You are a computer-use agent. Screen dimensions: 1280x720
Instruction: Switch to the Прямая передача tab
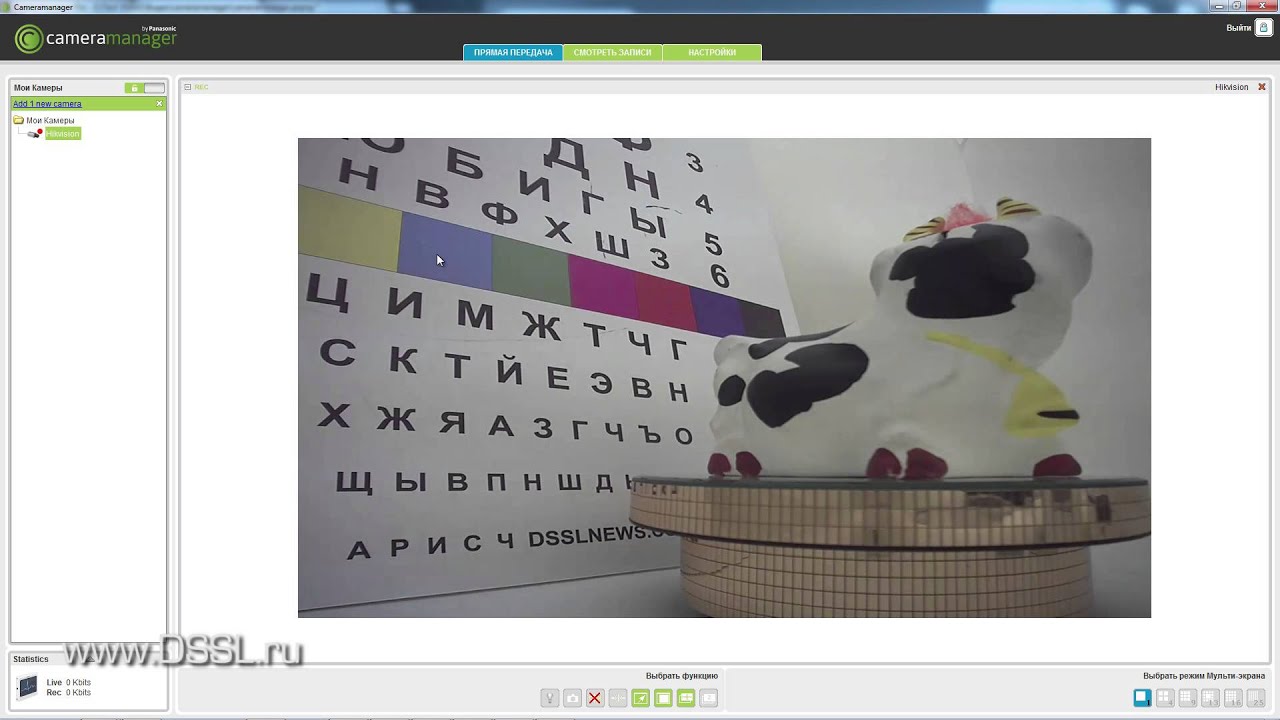(513, 52)
